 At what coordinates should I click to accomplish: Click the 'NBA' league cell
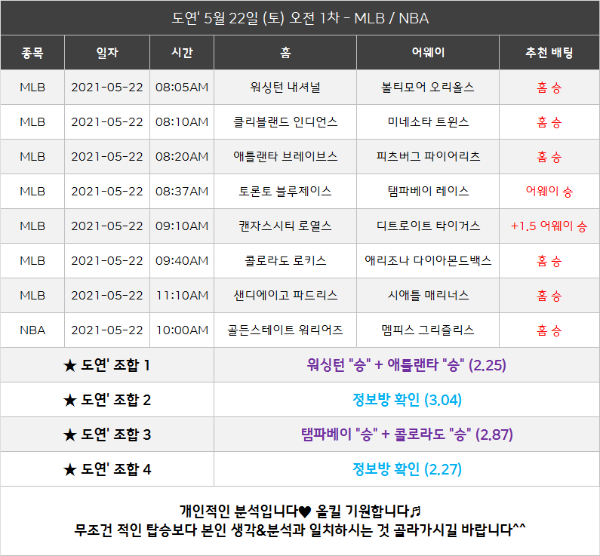click(33, 330)
